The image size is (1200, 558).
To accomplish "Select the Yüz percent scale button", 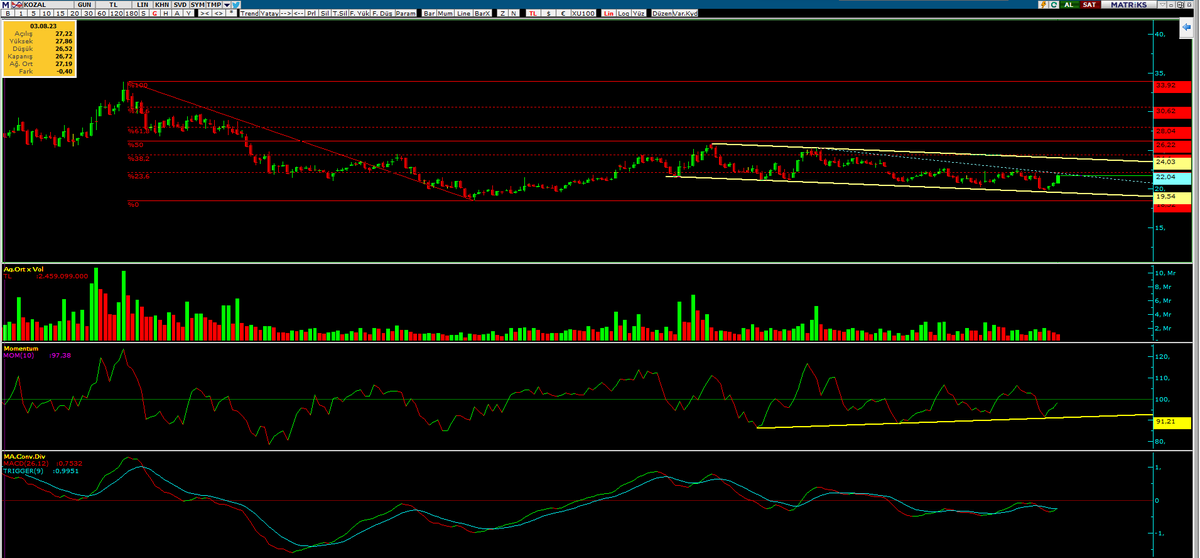I will click(x=638, y=13).
